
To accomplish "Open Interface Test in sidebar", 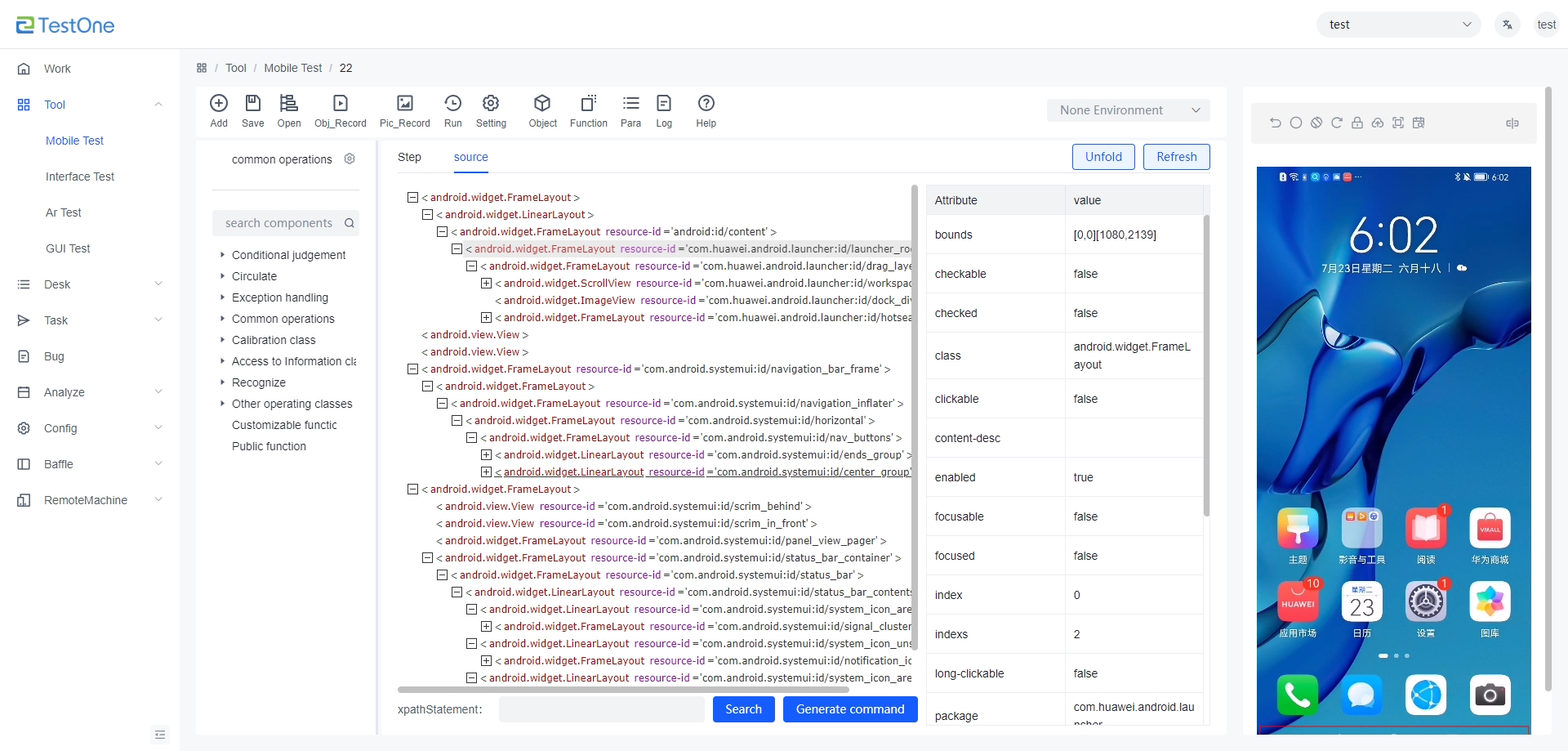I will click(80, 177).
